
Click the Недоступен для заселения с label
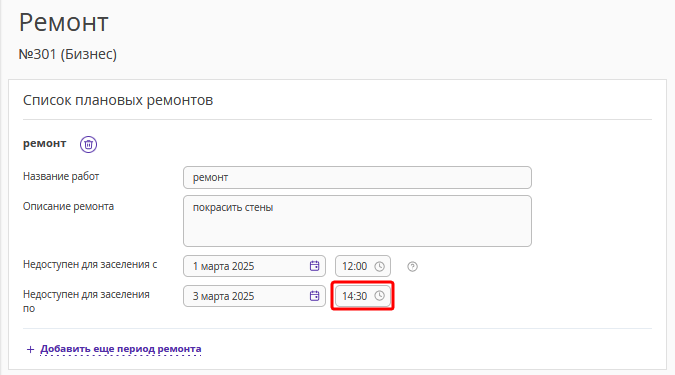[x=90, y=264]
